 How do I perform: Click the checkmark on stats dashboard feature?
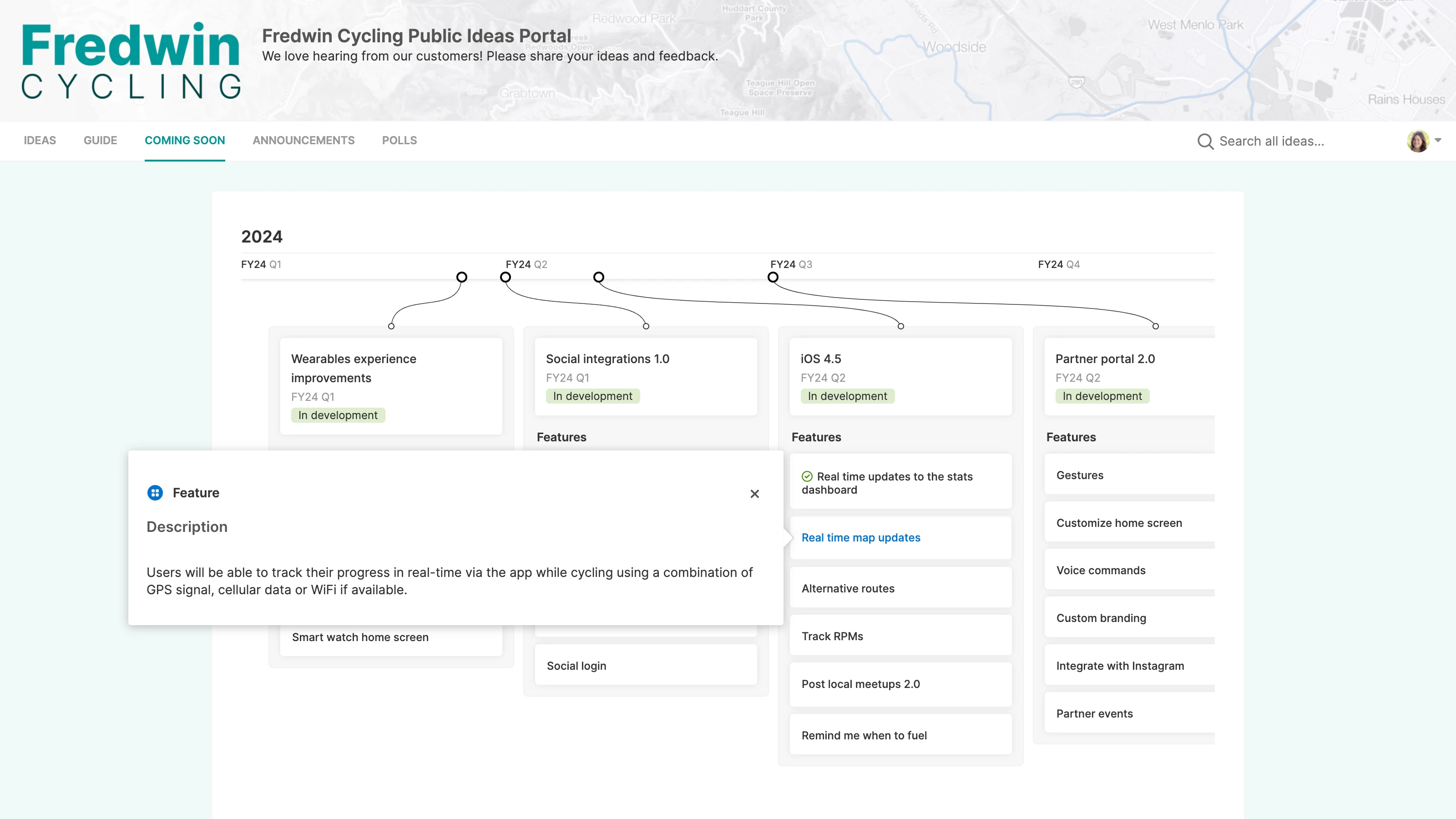(807, 476)
